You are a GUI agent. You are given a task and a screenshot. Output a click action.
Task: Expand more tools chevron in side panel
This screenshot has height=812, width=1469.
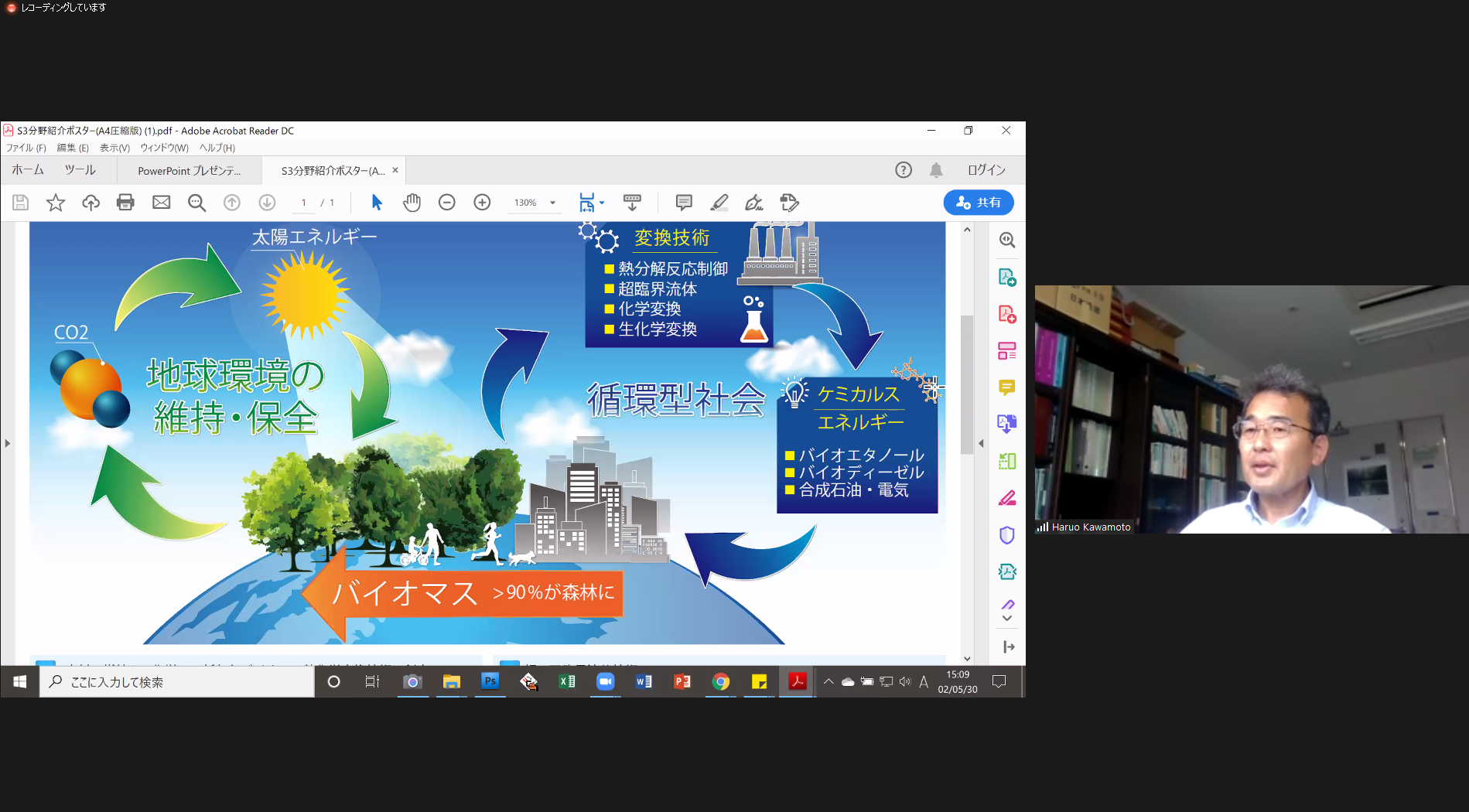coord(1006,619)
